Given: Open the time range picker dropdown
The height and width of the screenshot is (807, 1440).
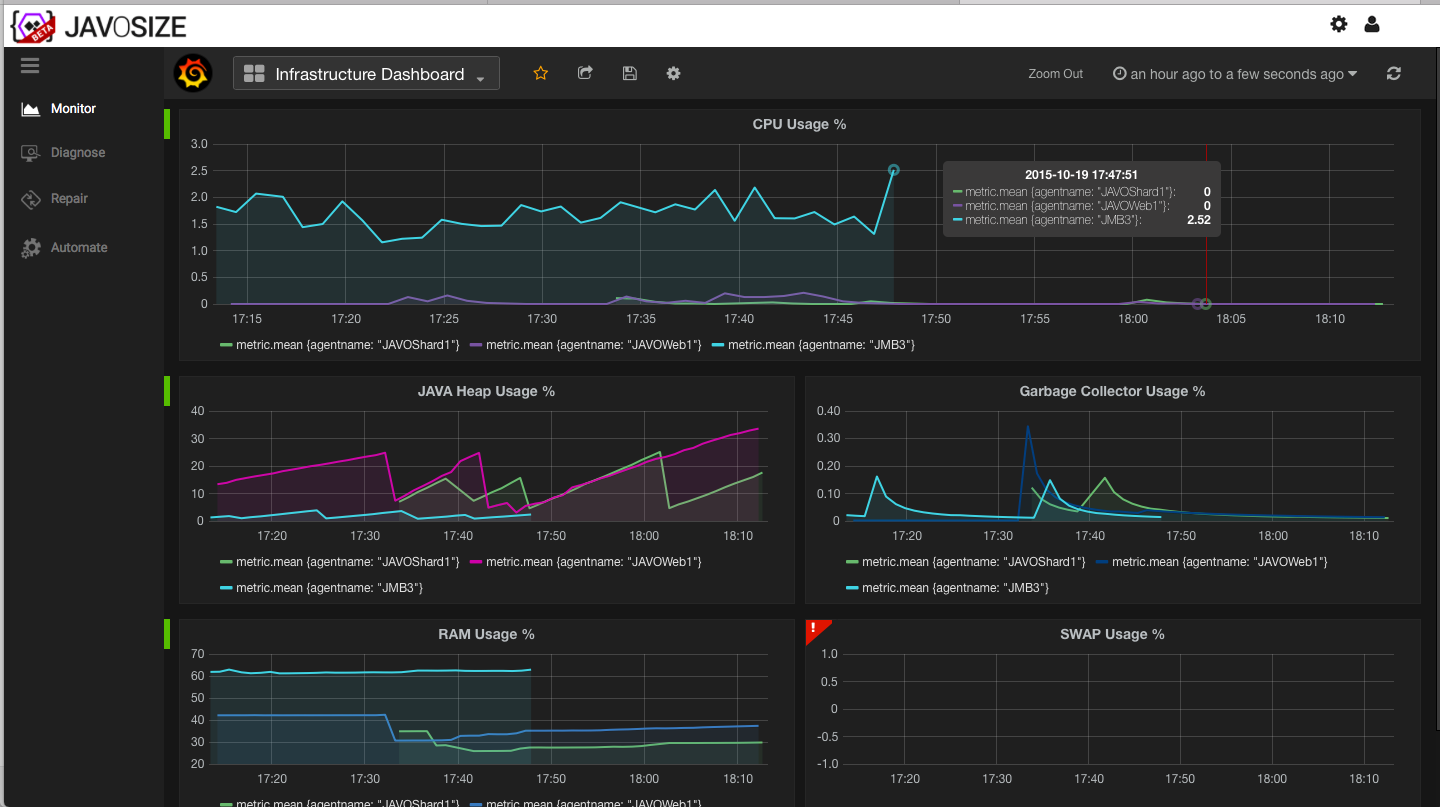Looking at the screenshot, I should [1235, 74].
